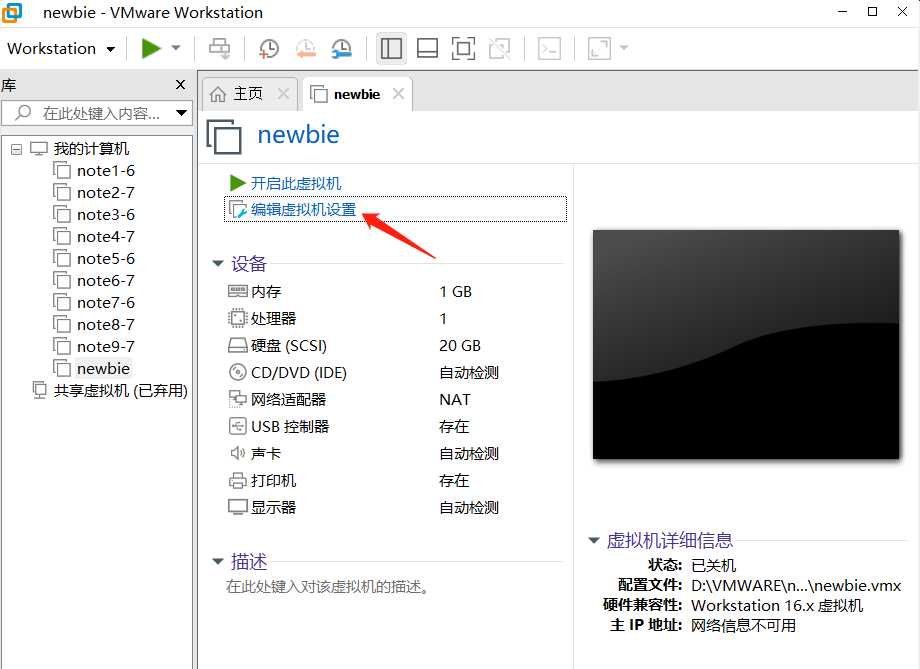Image resolution: width=920 pixels, height=669 pixels.
Task: Toggle the thumbnail bar view icon
Action: coord(427,48)
